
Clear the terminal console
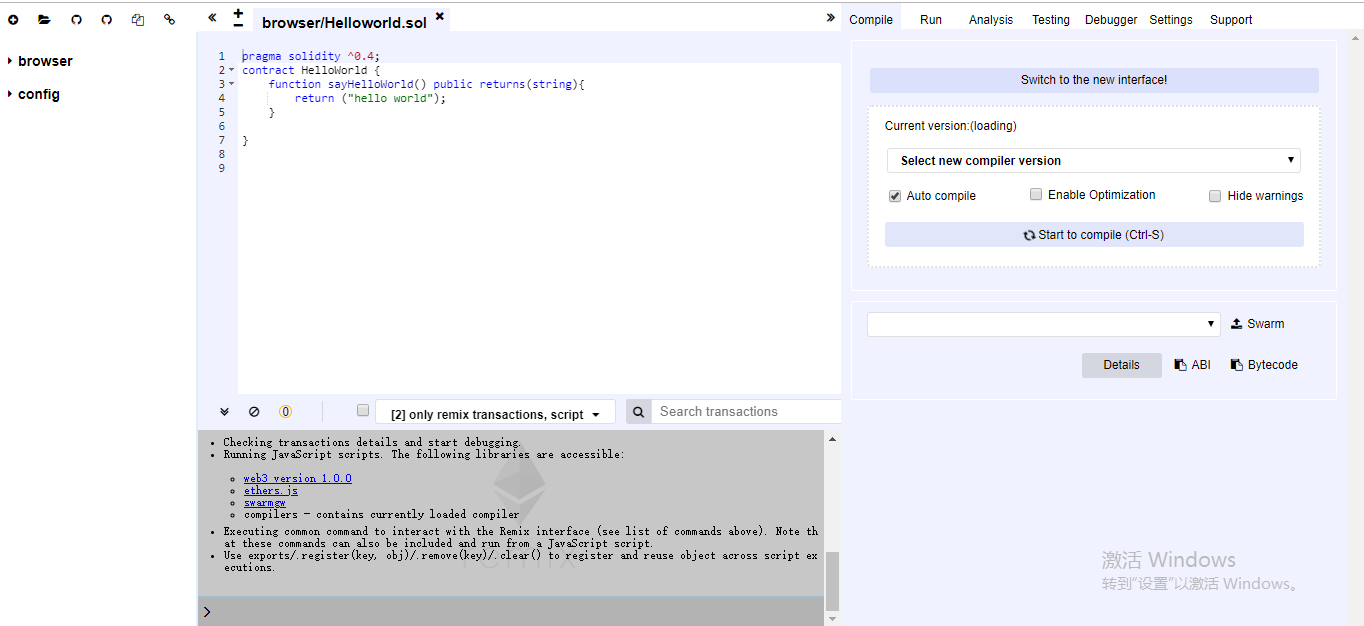254,411
